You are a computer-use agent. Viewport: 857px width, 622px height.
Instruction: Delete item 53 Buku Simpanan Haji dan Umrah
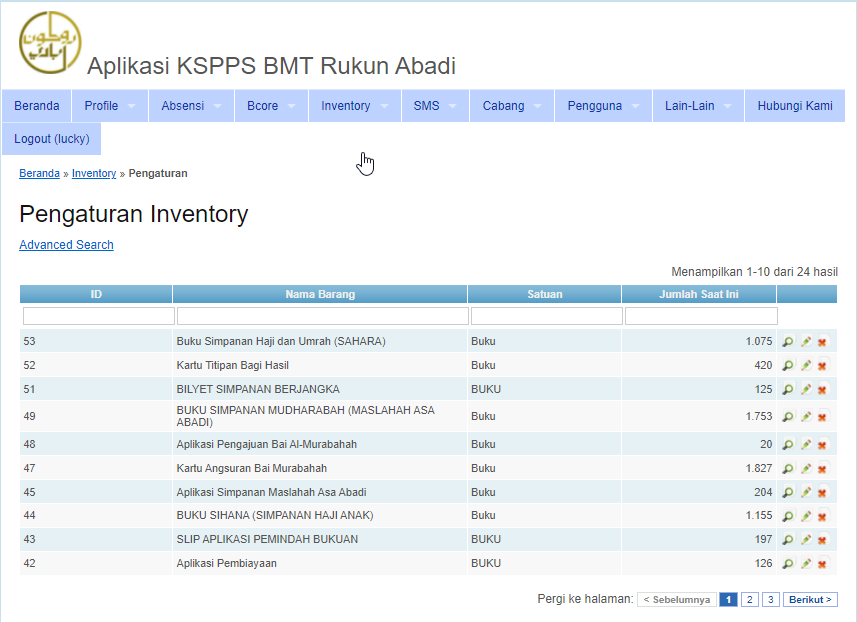[822, 342]
